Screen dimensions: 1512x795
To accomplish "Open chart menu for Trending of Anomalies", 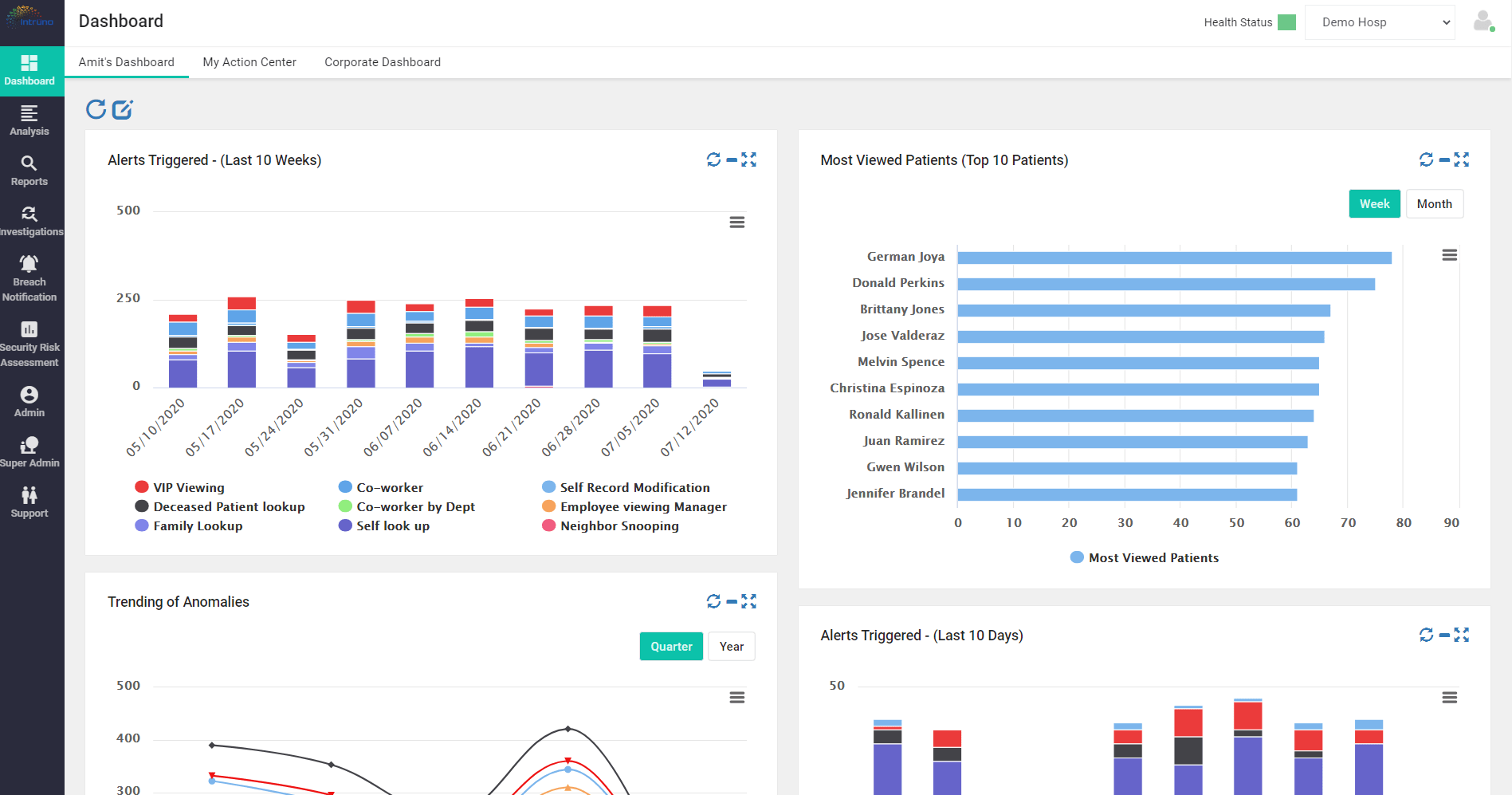I will [x=737, y=698].
